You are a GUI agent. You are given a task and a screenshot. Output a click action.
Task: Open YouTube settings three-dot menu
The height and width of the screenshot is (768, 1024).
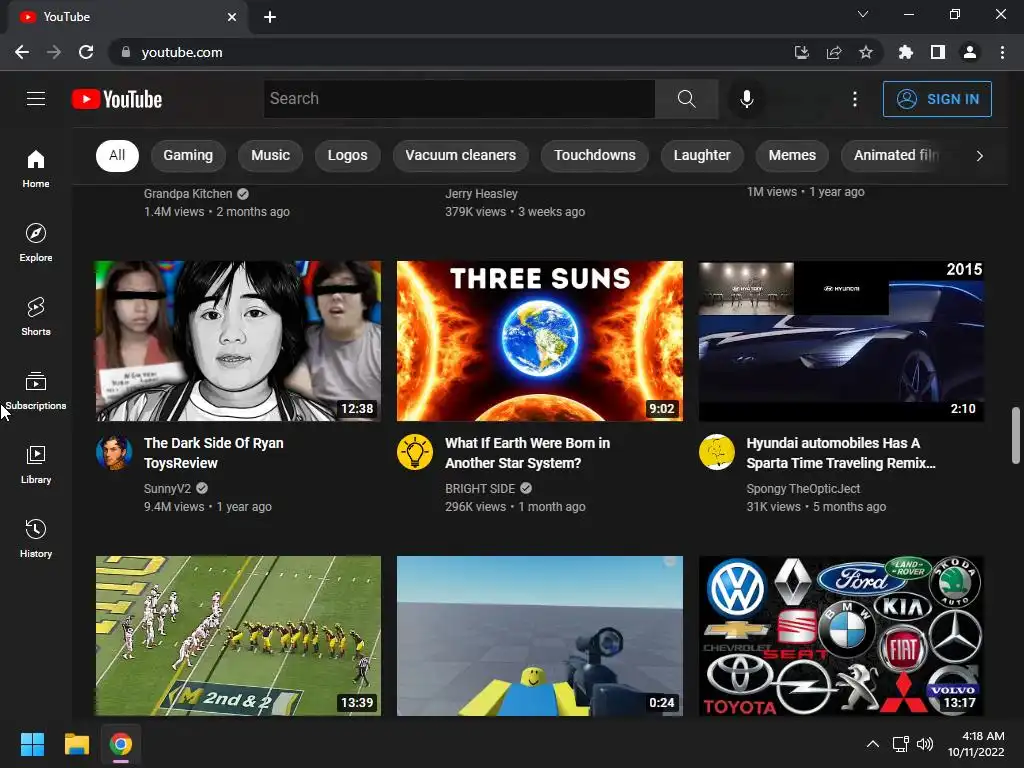854,99
